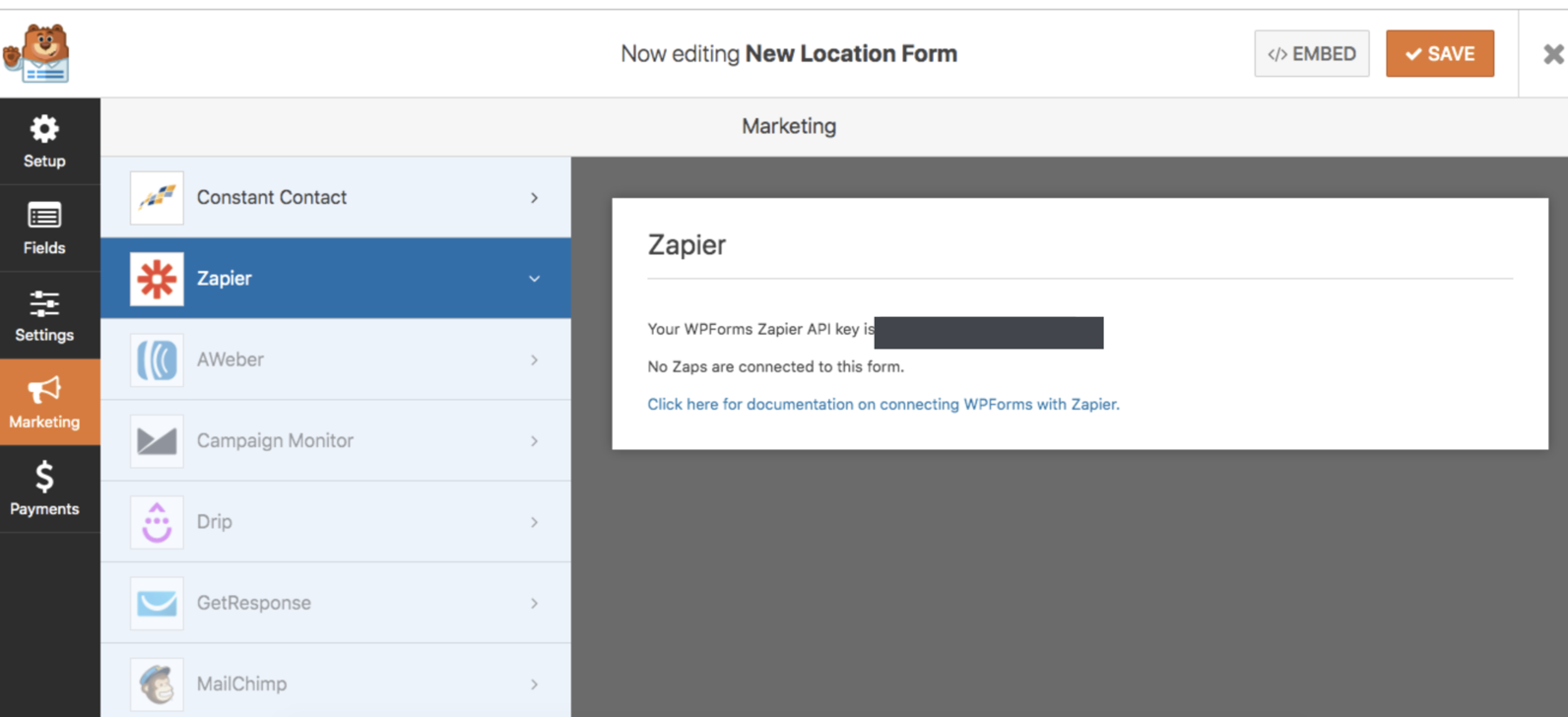Click the MailChimp monkey icon
This screenshot has height=717, width=1568.
point(157,684)
